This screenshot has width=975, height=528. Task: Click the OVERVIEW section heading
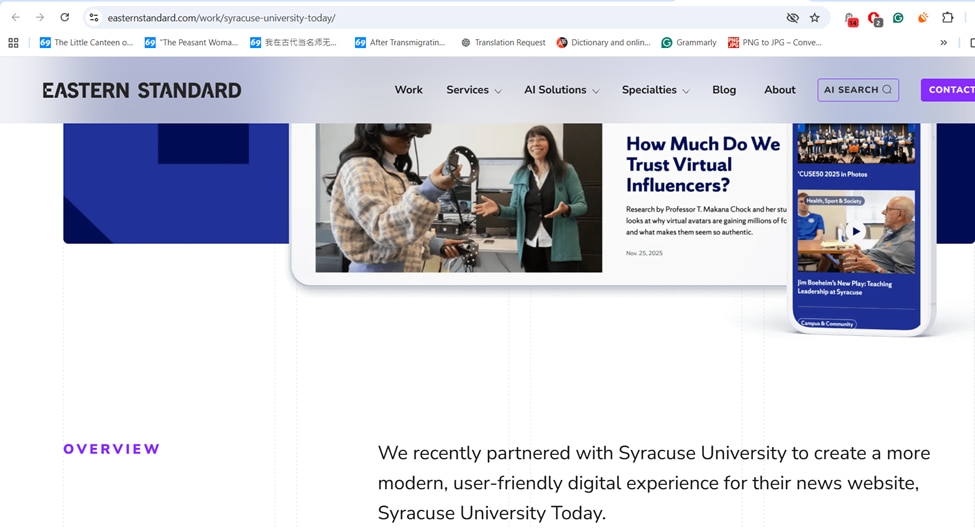click(x=111, y=449)
